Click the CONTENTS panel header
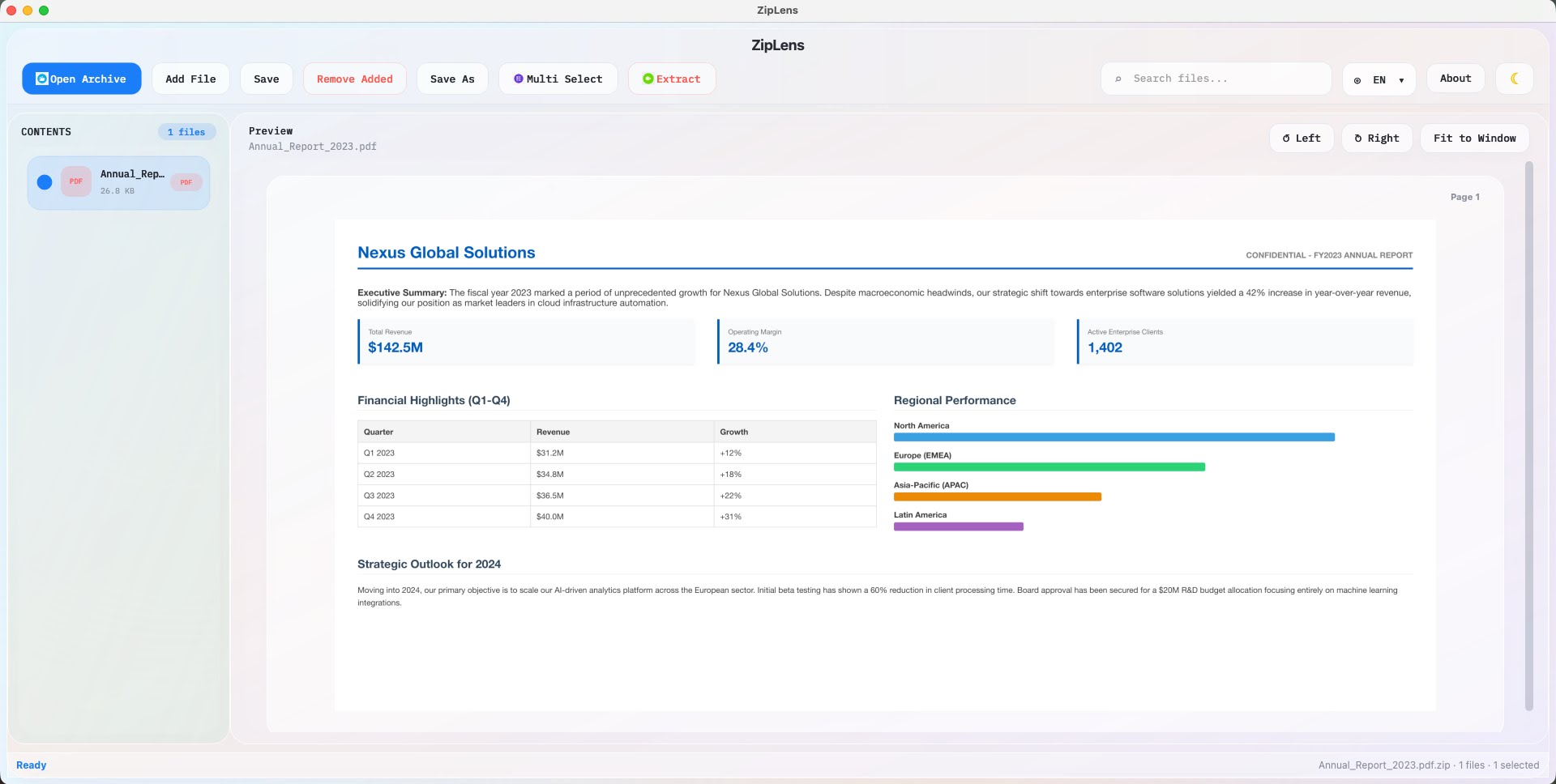Viewport: 1556px width, 784px height. click(x=46, y=132)
